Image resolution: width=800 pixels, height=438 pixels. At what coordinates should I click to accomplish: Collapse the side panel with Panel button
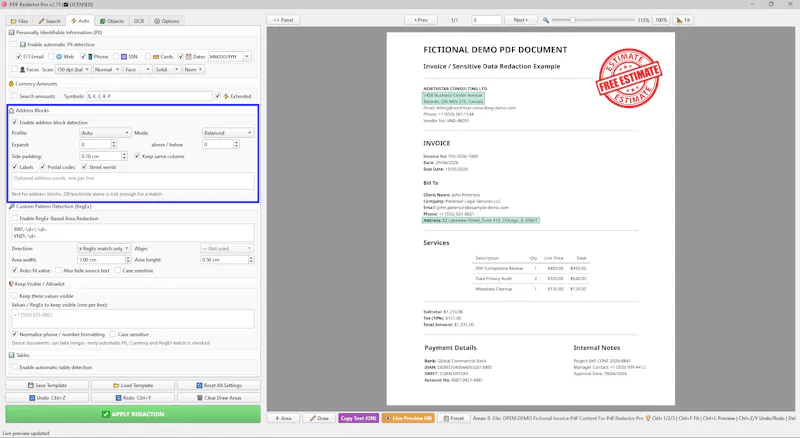tap(283, 20)
